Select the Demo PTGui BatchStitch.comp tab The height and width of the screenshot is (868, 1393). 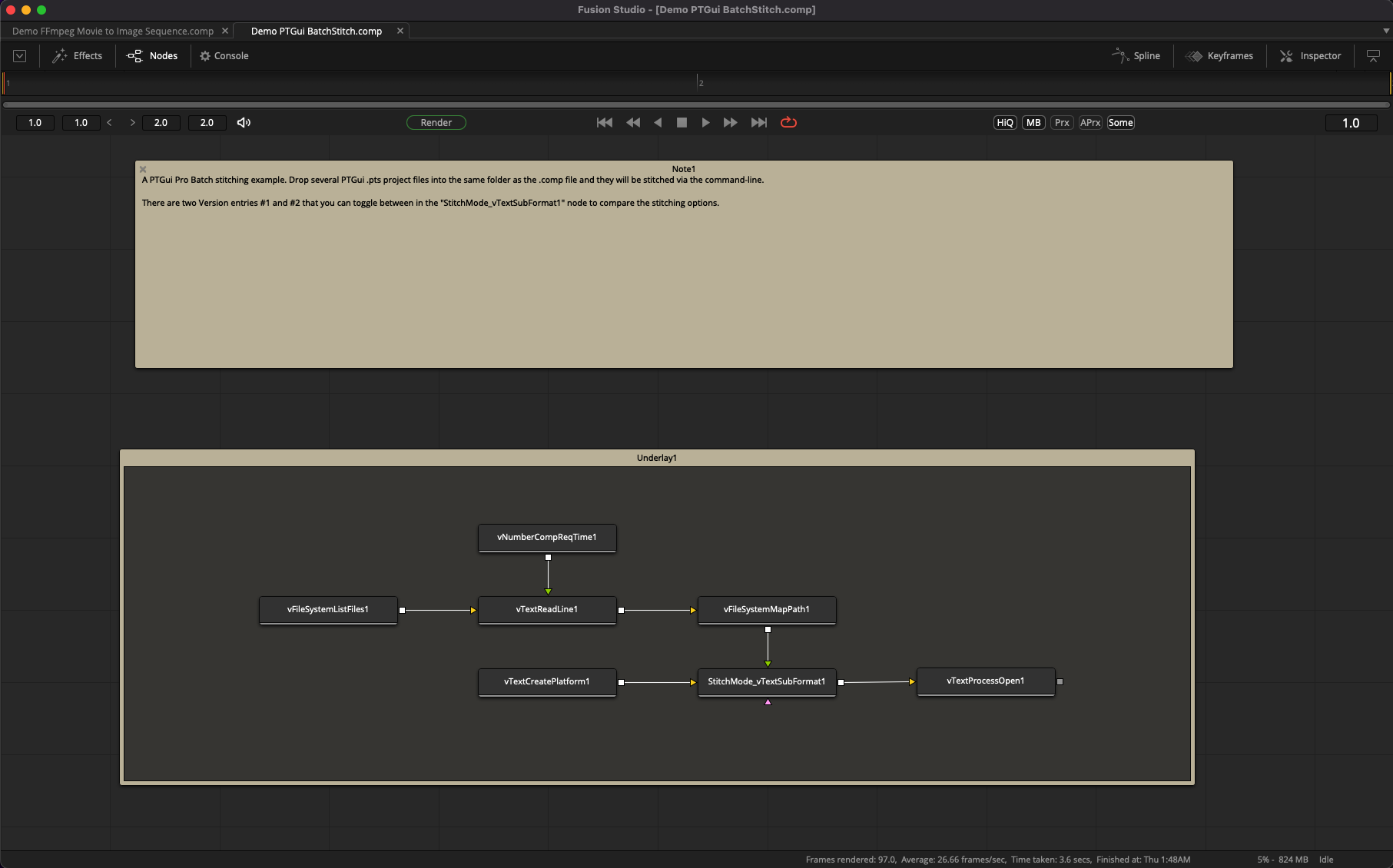coord(317,31)
